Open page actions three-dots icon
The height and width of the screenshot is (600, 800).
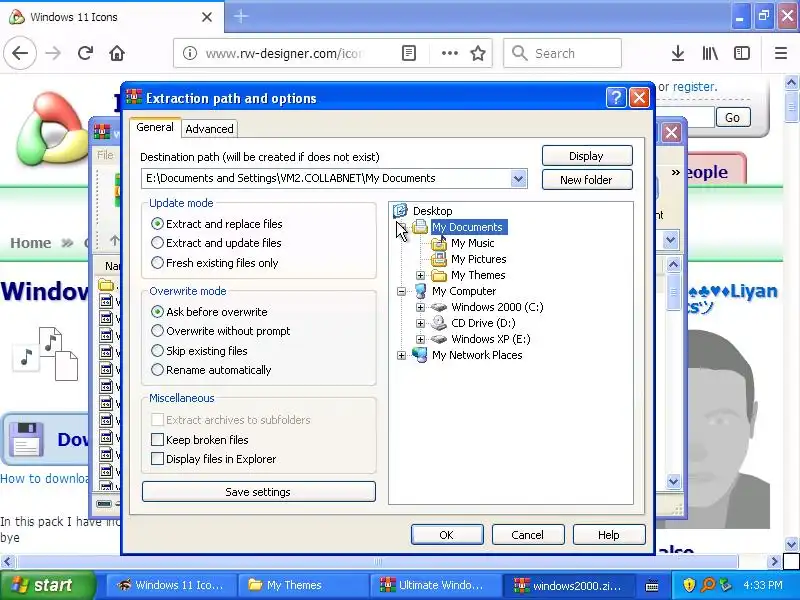[449, 53]
